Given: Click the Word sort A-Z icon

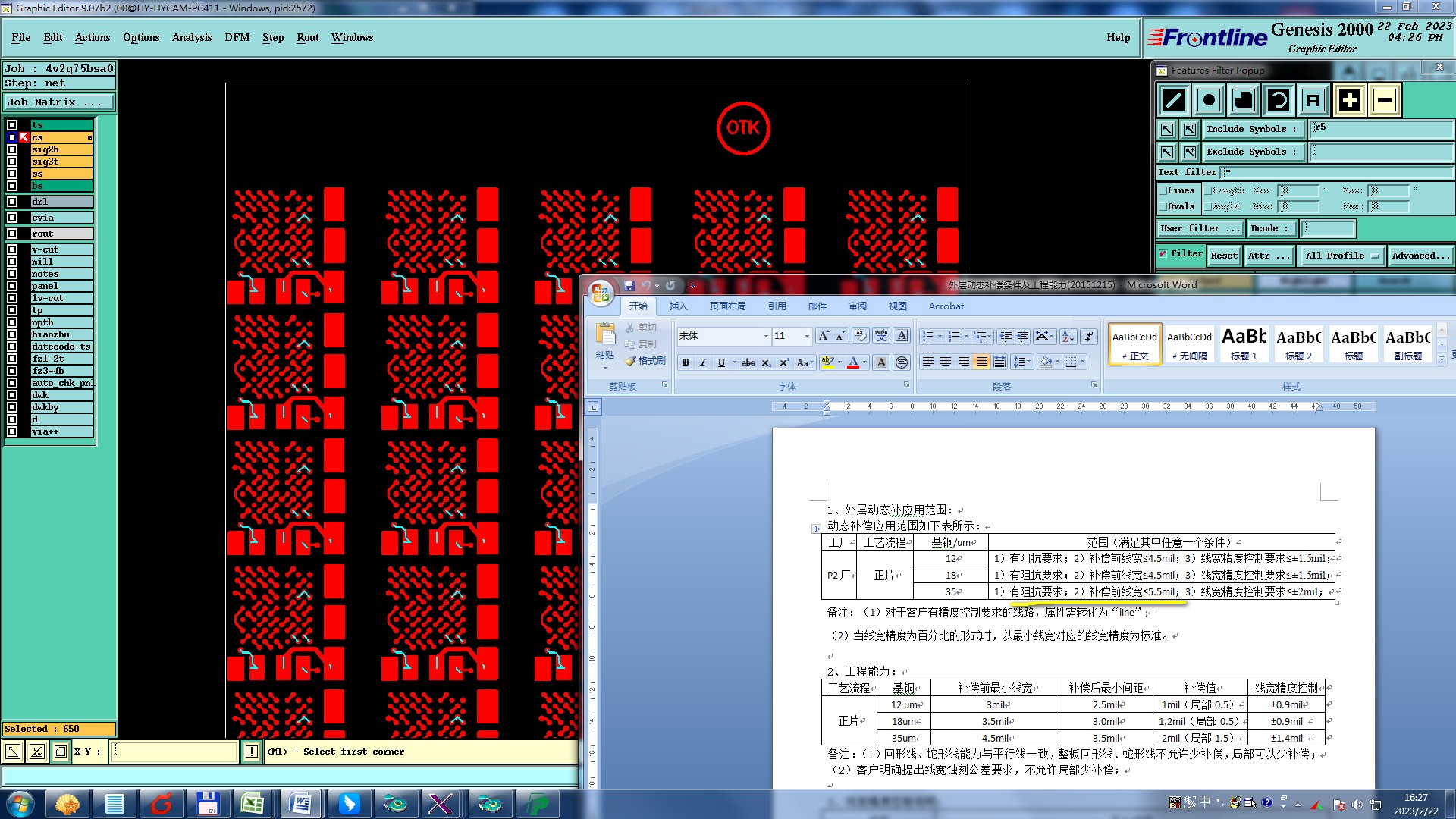Looking at the screenshot, I should click(1068, 336).
